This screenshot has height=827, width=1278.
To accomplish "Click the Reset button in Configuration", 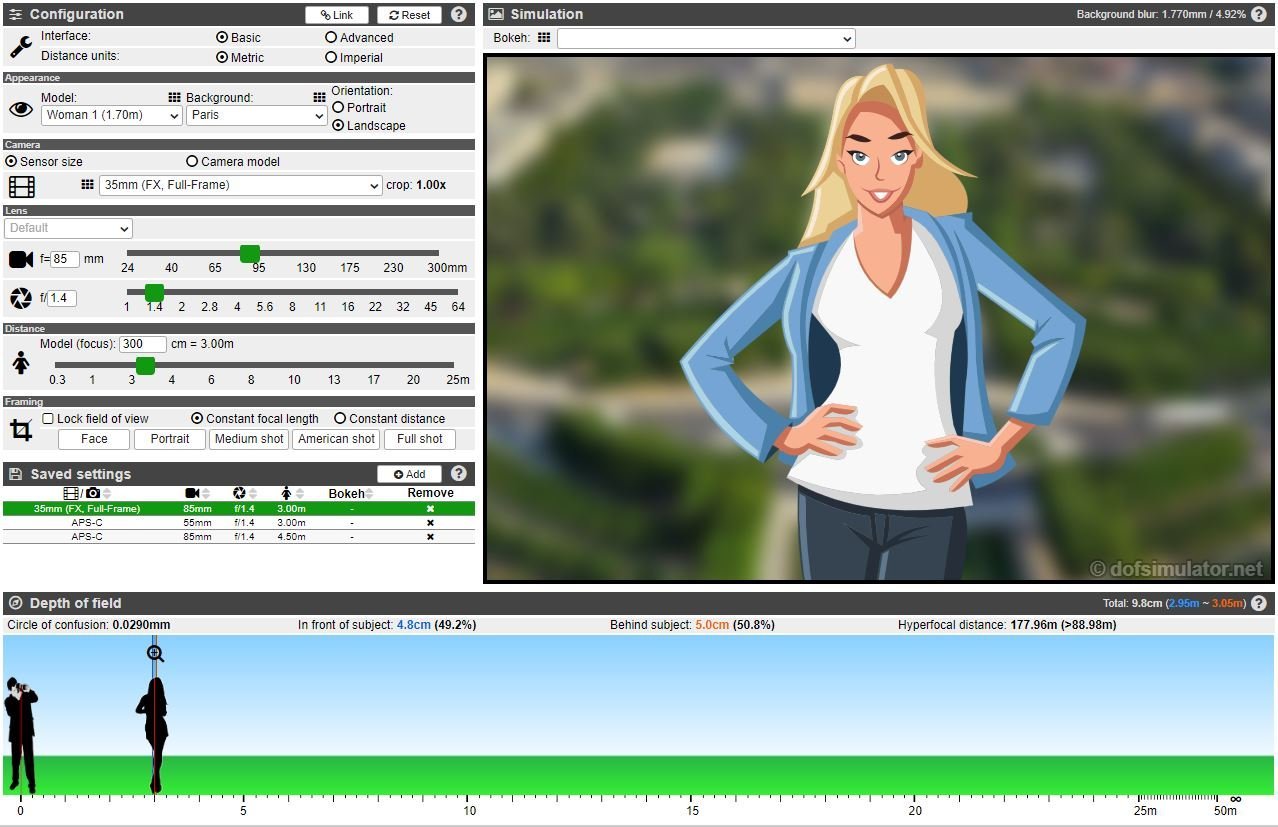I will coord(409,14).
